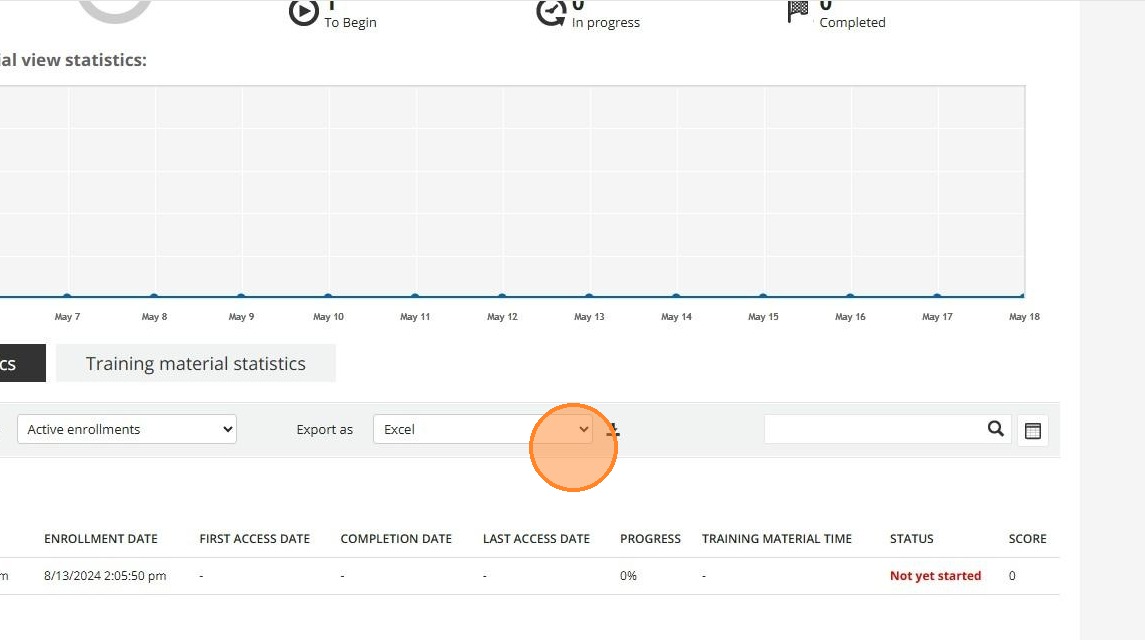Sort by FIRST ACCESS DATE column header
The width and height of the screenshot is (1145, 640).
pyautogui.click(x=255, y=538)
